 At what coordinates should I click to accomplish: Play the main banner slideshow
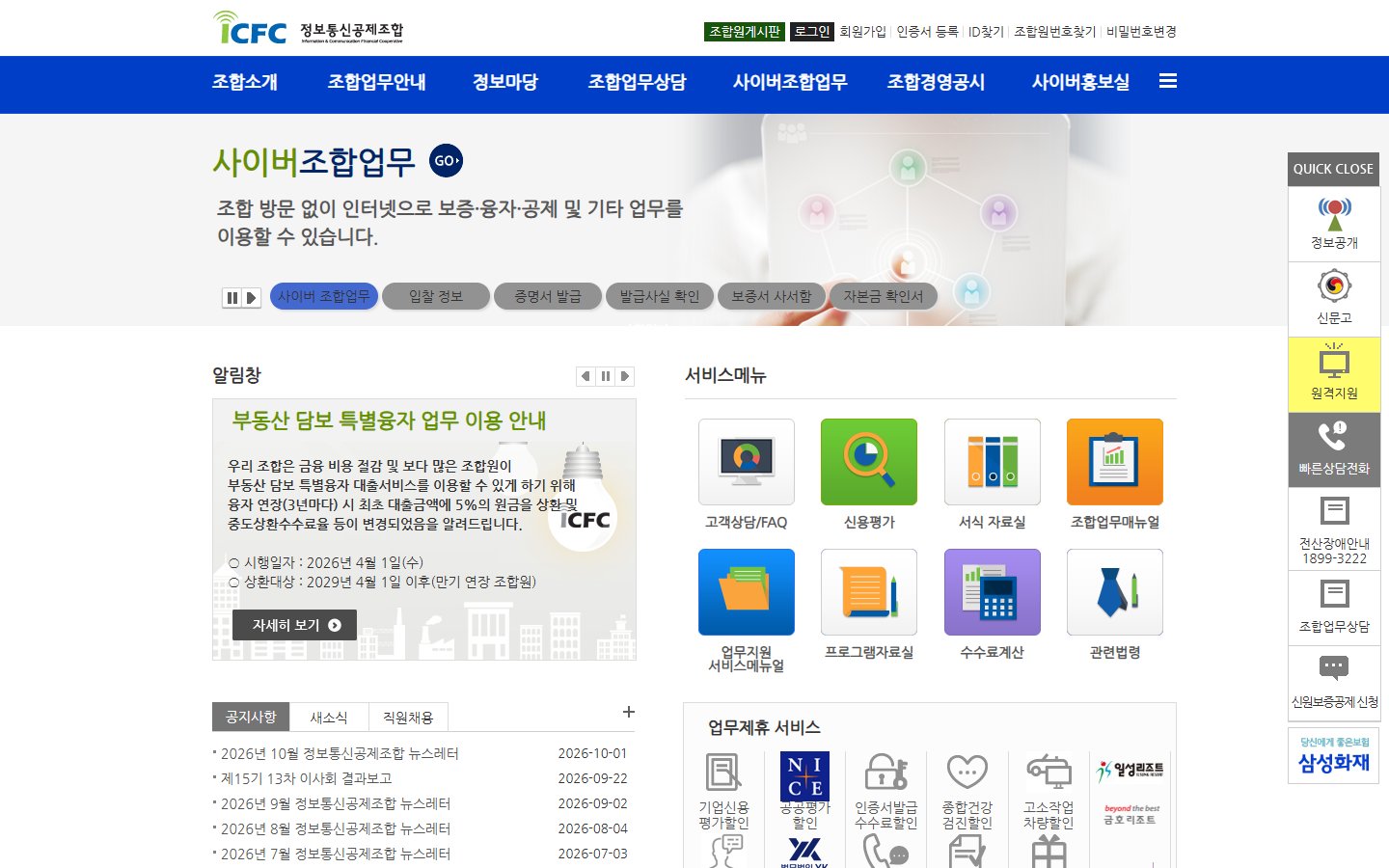pyautogui.click(x=252, y=298)
